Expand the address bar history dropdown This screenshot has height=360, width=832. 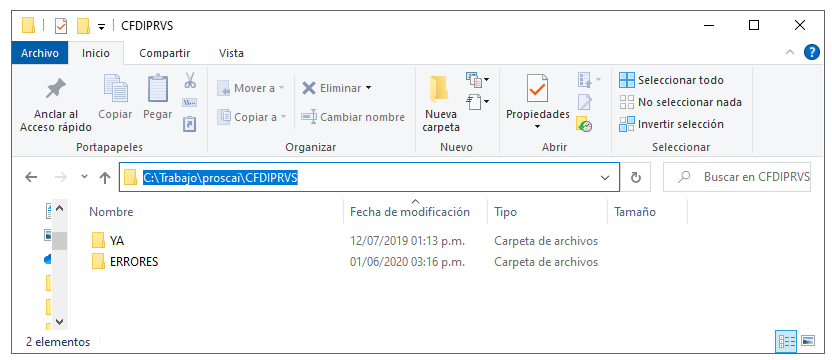605,178
